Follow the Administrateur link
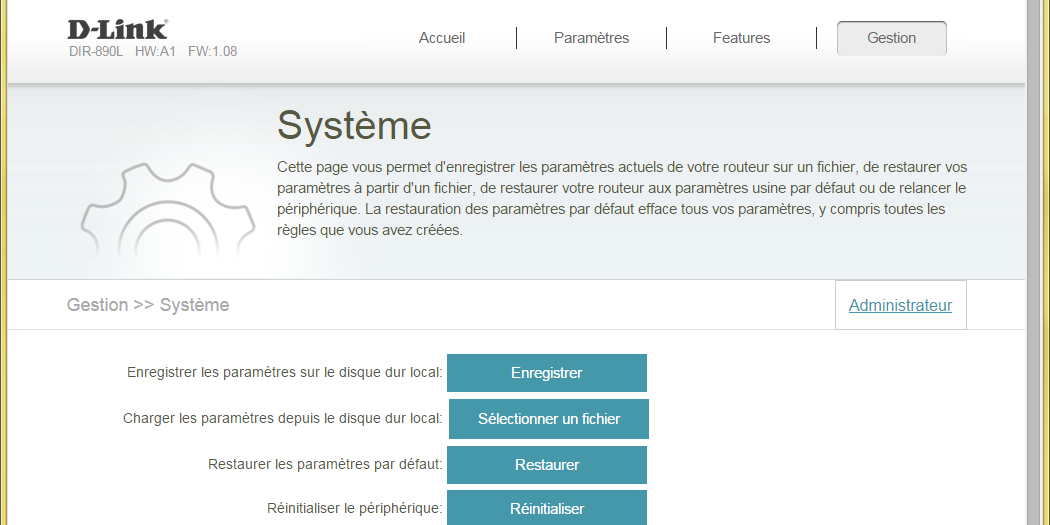This screenshot has height=525, width=1050. (x=900, y=306)
